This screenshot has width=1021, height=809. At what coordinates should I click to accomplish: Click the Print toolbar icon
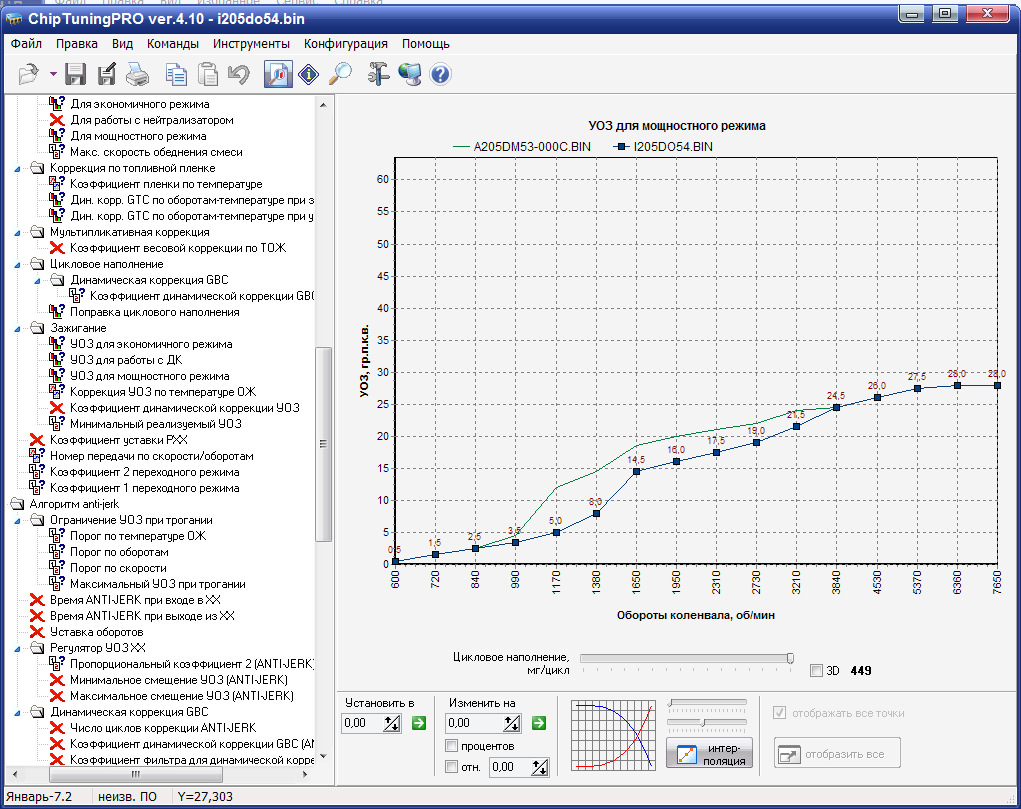pyautogui.click(x=138, y=74)
